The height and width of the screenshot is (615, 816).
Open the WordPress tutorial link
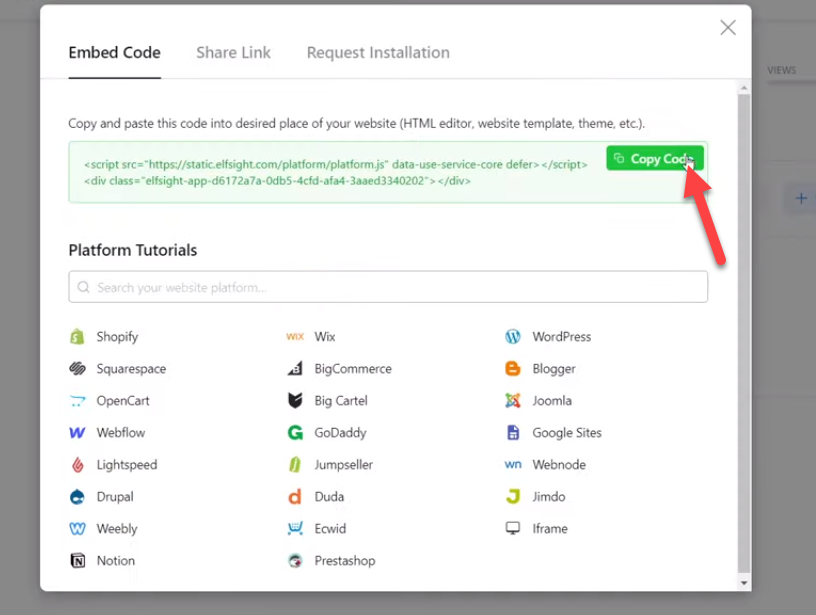pyautogui.click(x=562, y=337)
